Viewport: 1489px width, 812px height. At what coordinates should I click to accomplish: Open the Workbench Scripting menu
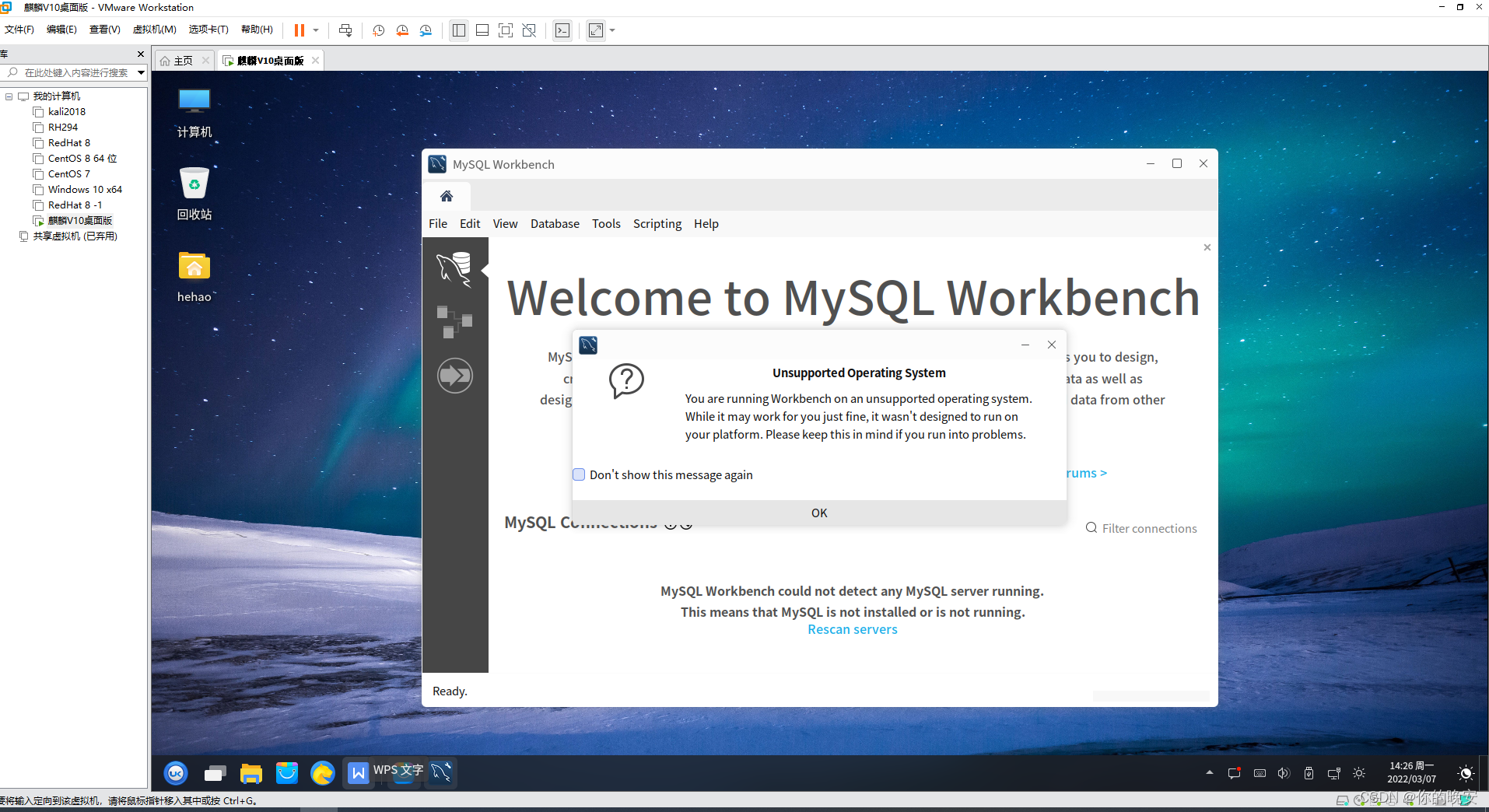pos(657,223)
